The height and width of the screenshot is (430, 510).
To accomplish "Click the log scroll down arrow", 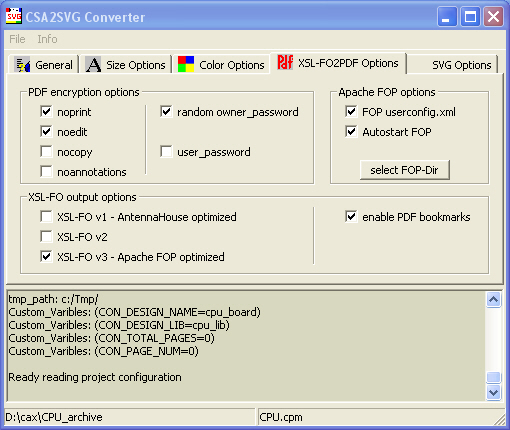I will point(493,392).
